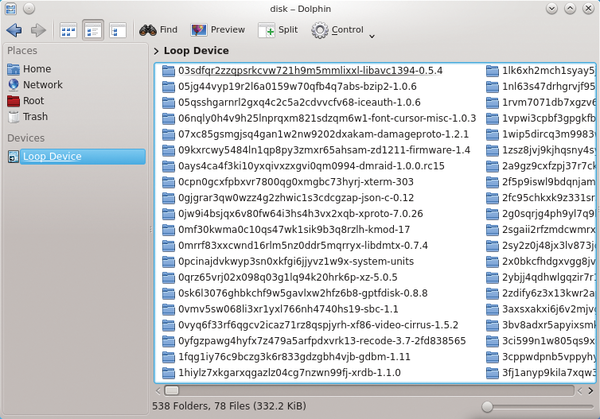The image size is (600, 419).
Task: Open Home in the Places panel
Action: [x=37, y=69]
